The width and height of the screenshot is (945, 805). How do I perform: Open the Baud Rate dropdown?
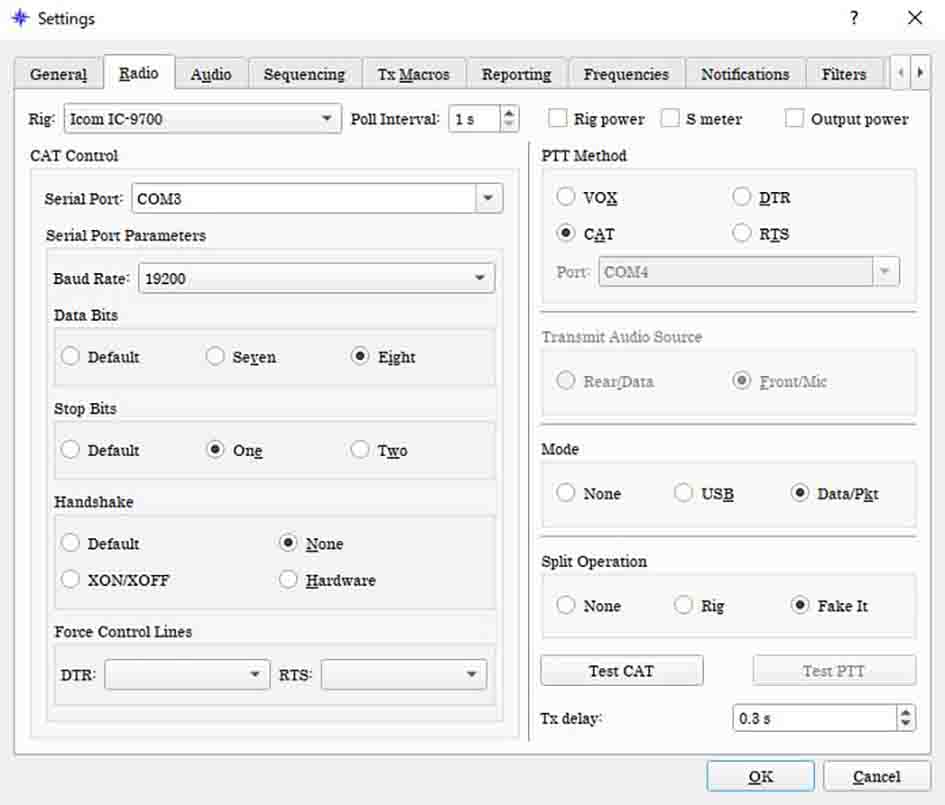pos(479,279)
